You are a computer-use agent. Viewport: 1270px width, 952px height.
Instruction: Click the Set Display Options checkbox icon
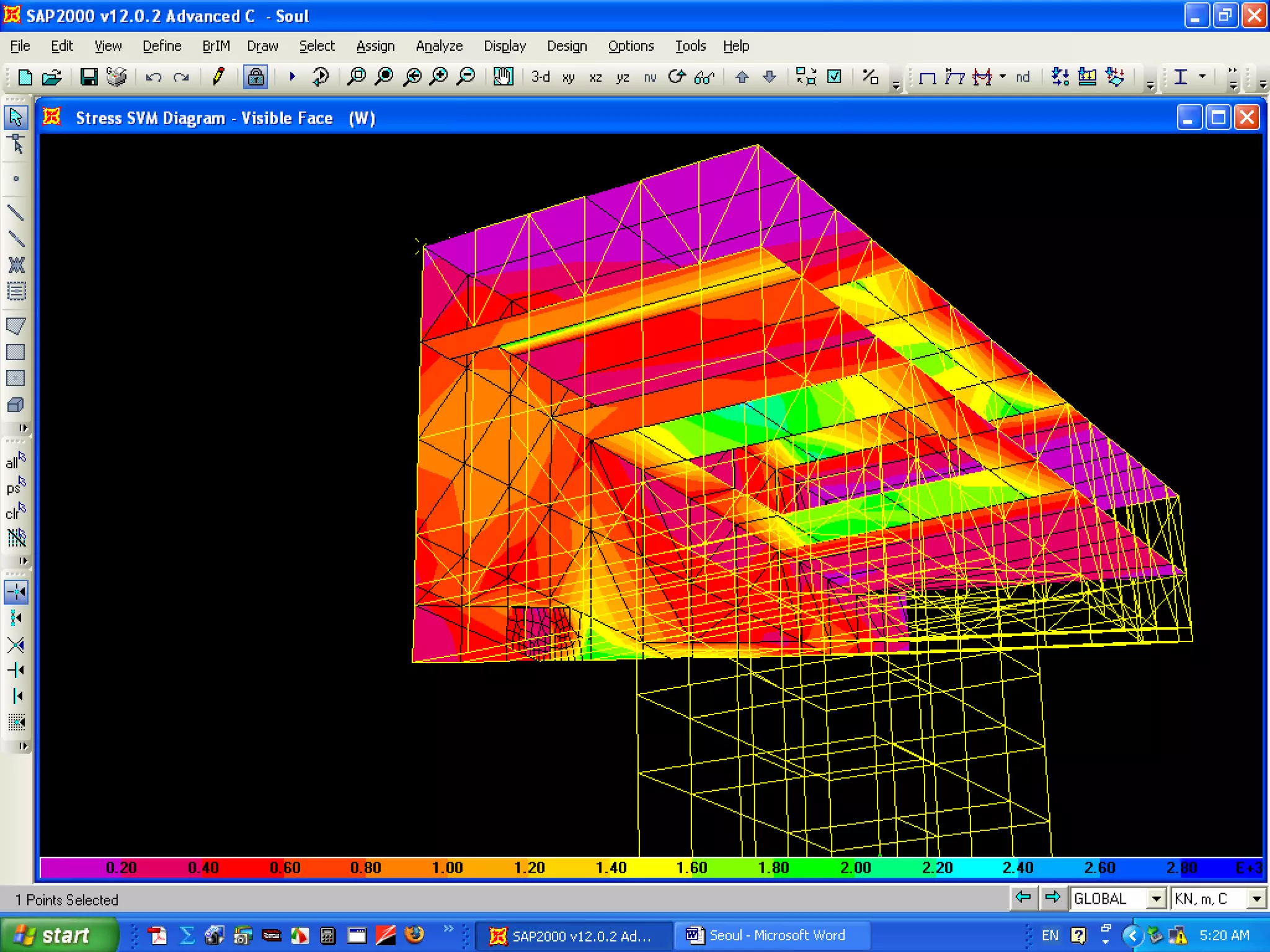click(835, 77)
